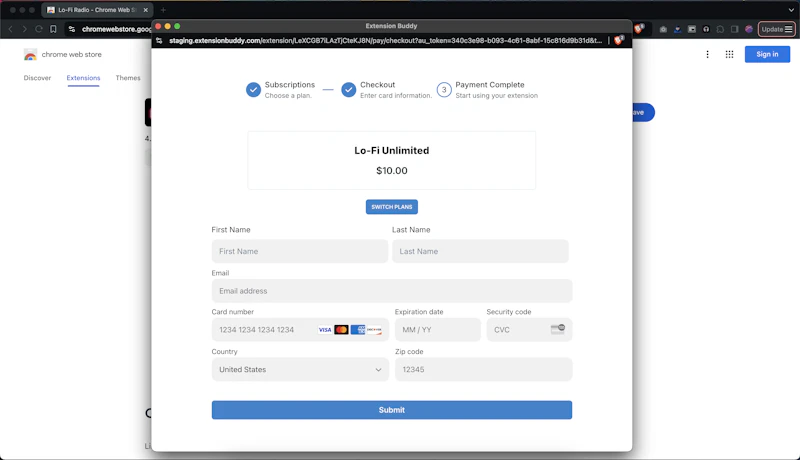Screen dimensions: 800x460
Task: Click the popup window URL address bar
Action: click(385, 40)
